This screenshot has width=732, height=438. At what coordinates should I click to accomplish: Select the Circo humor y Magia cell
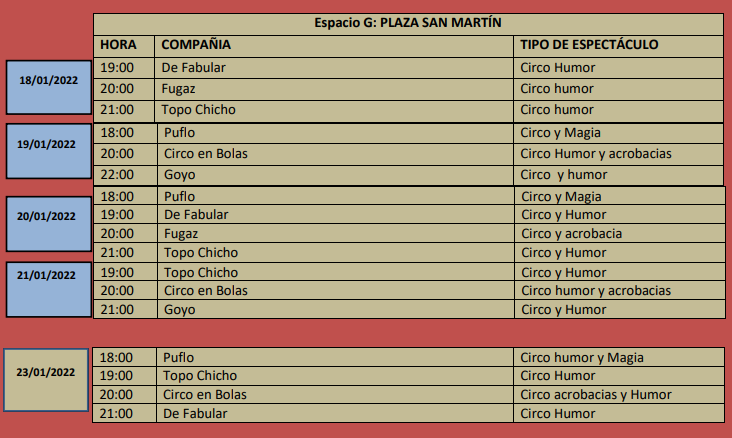582,357
